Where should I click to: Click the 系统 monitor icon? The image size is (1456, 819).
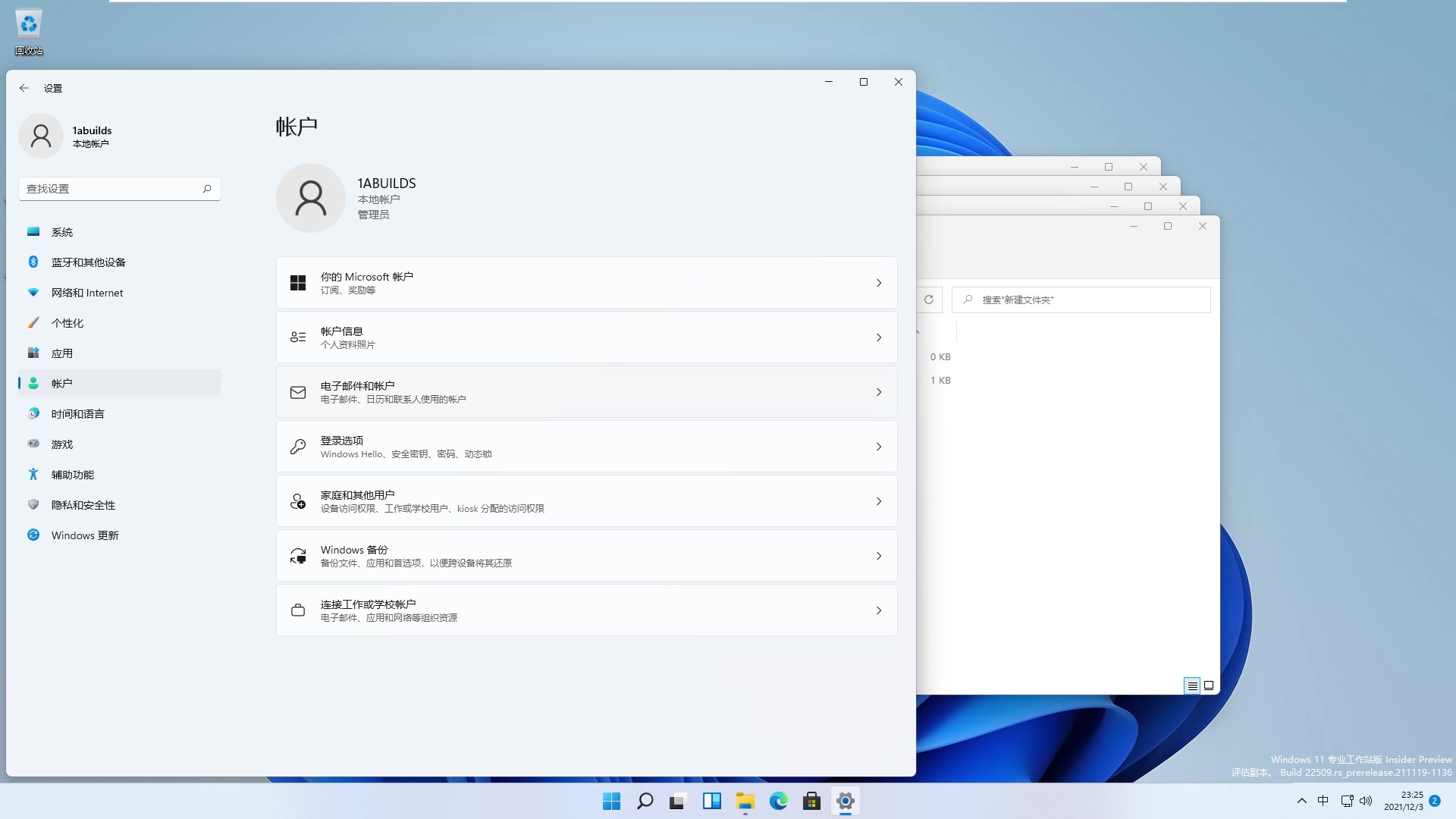[x=33, y=231]
